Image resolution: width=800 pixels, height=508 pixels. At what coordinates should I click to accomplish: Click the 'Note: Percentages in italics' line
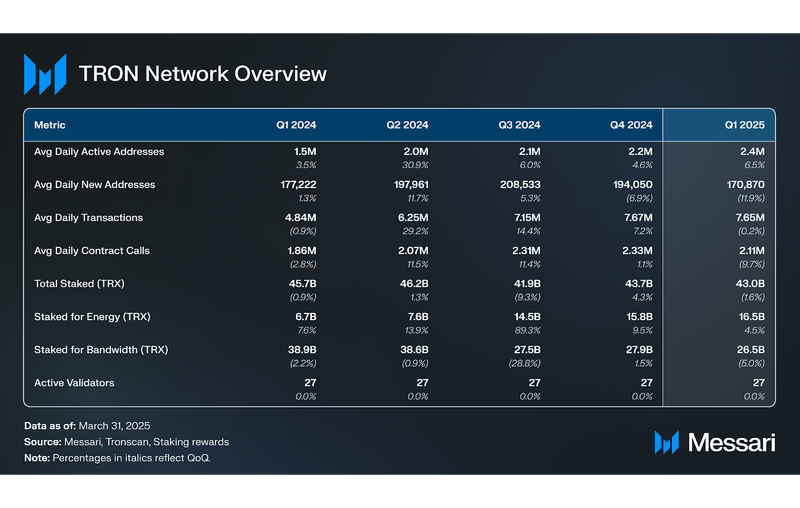(x=117, y=458)
